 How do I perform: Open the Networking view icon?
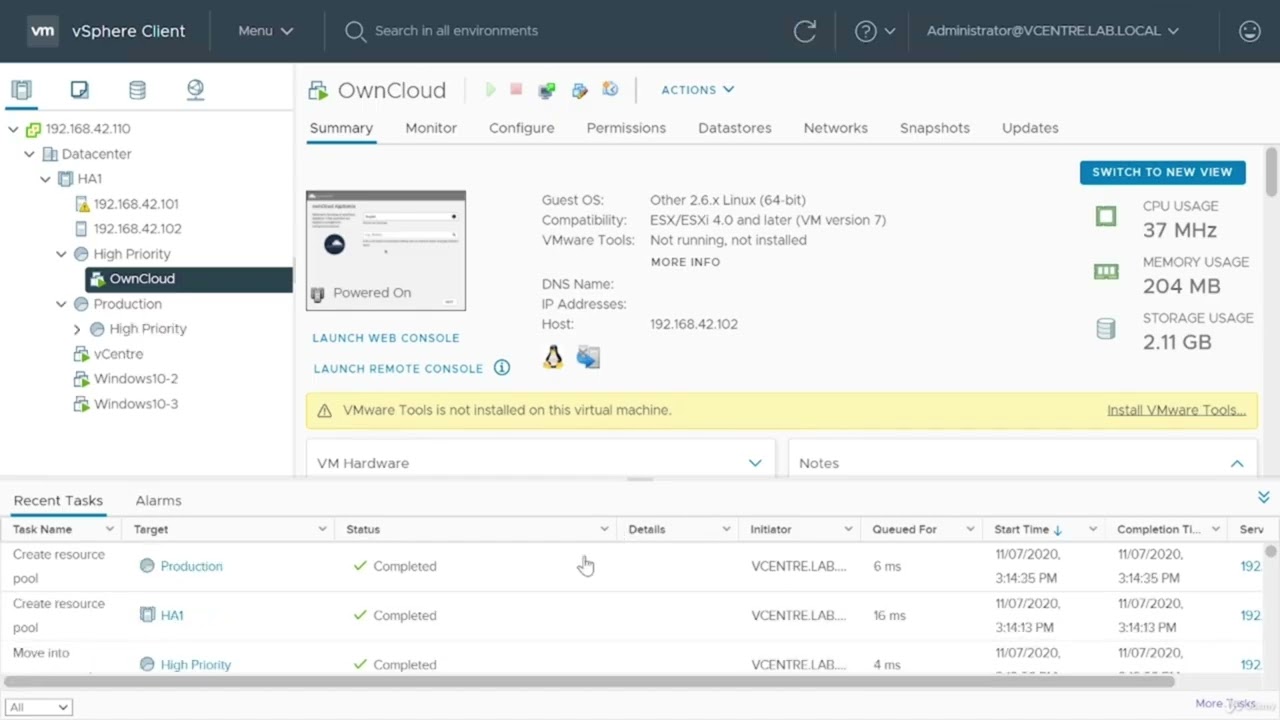pyautogui.click(x=195, y=90)
